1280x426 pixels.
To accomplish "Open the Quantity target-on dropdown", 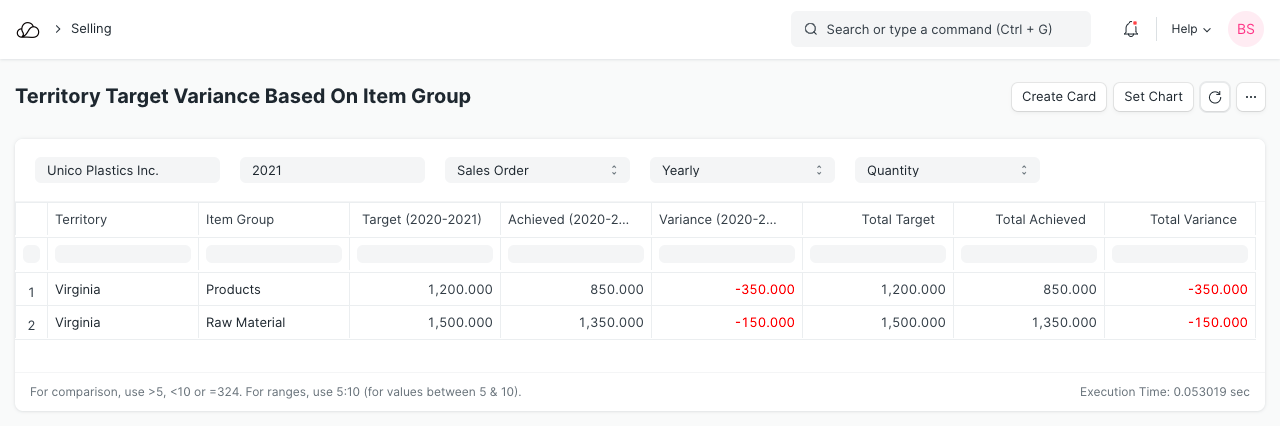I will (947, 171).
